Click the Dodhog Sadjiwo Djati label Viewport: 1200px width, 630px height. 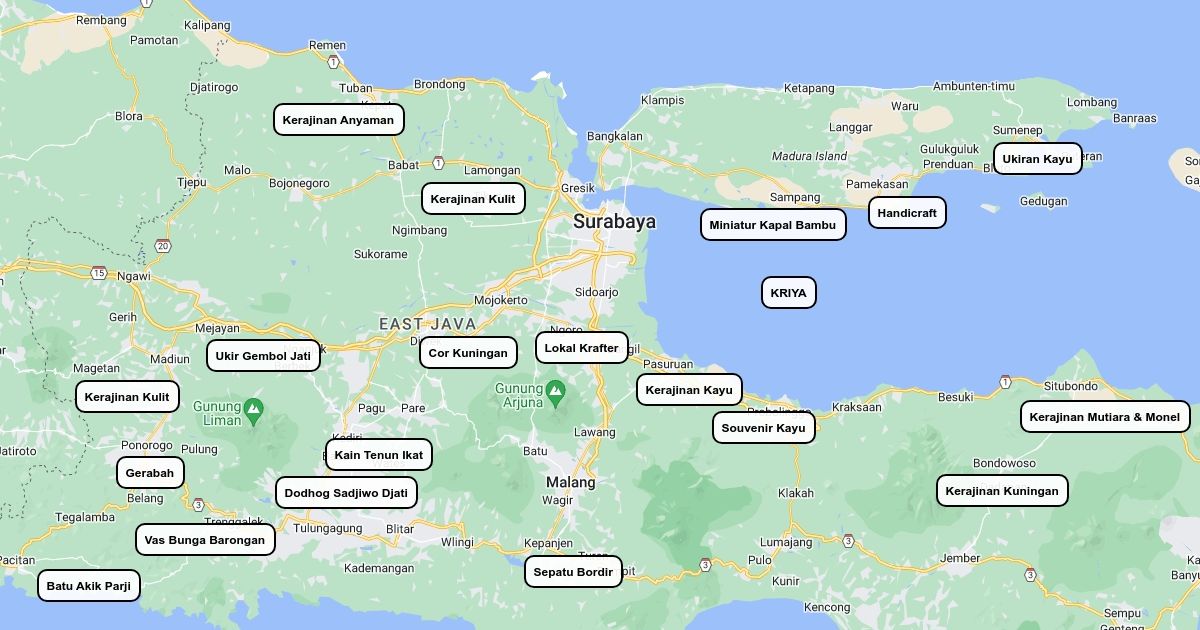(x=346, y=493)
